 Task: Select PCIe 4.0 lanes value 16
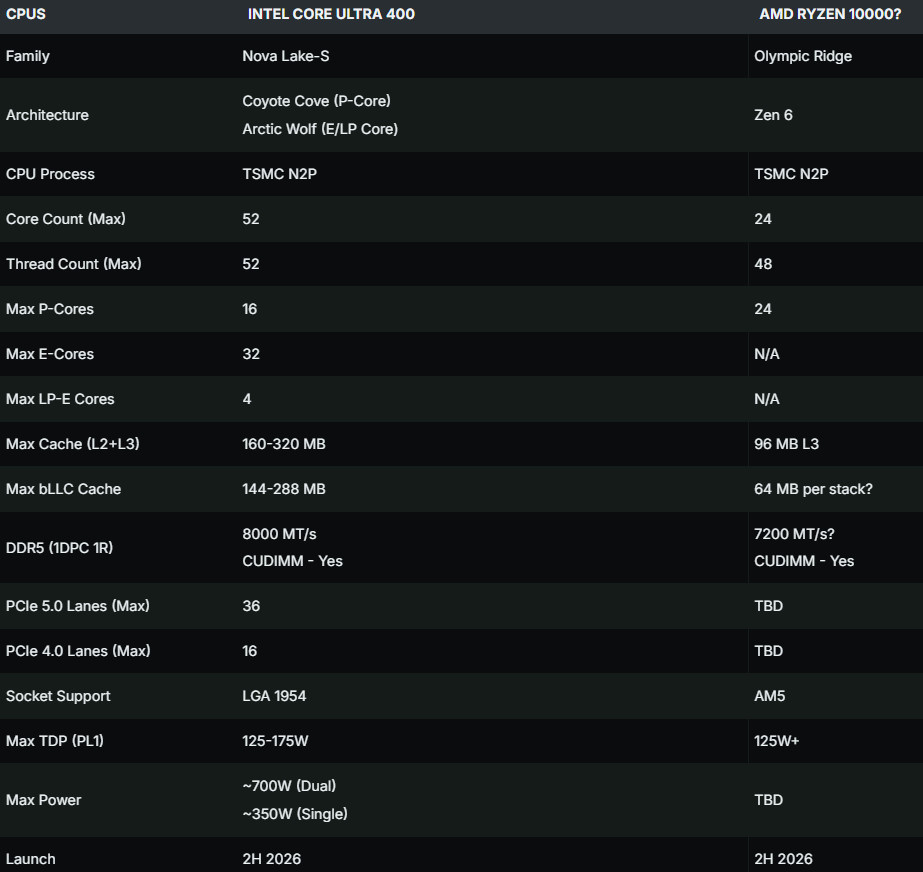pyautogui.click(x=250, y=651)
